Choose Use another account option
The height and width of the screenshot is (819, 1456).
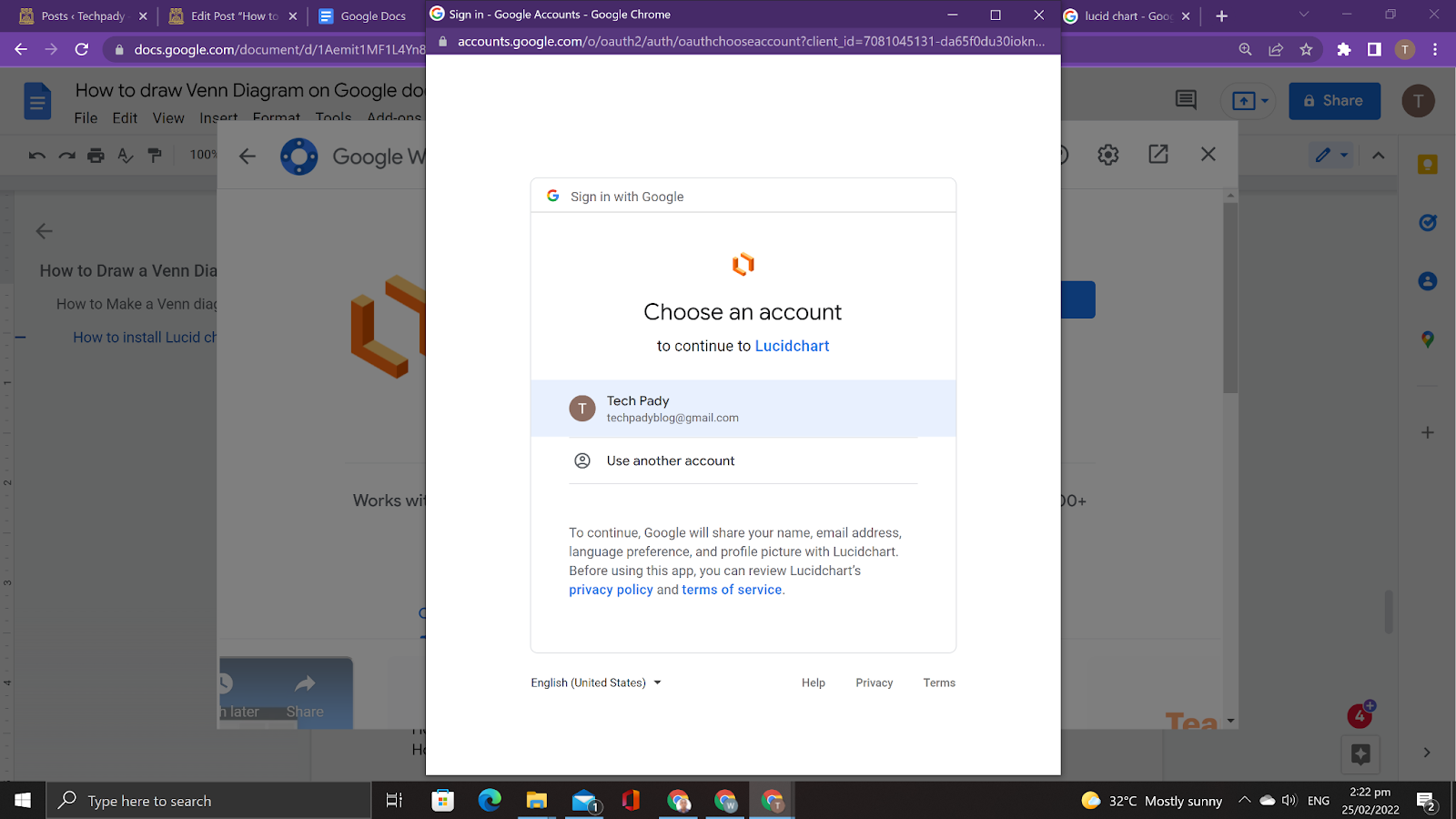click(x=743, y=460)
